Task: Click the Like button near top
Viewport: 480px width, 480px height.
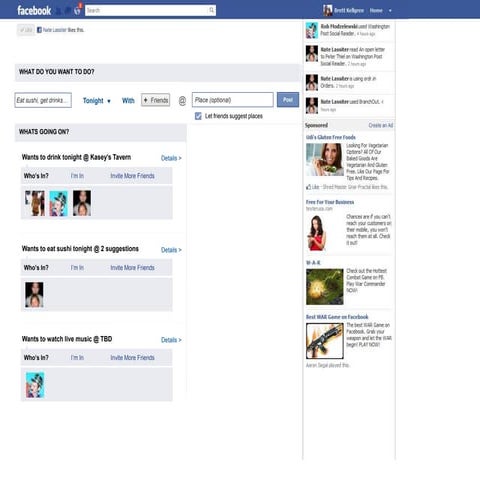Action: coord(26,30)
